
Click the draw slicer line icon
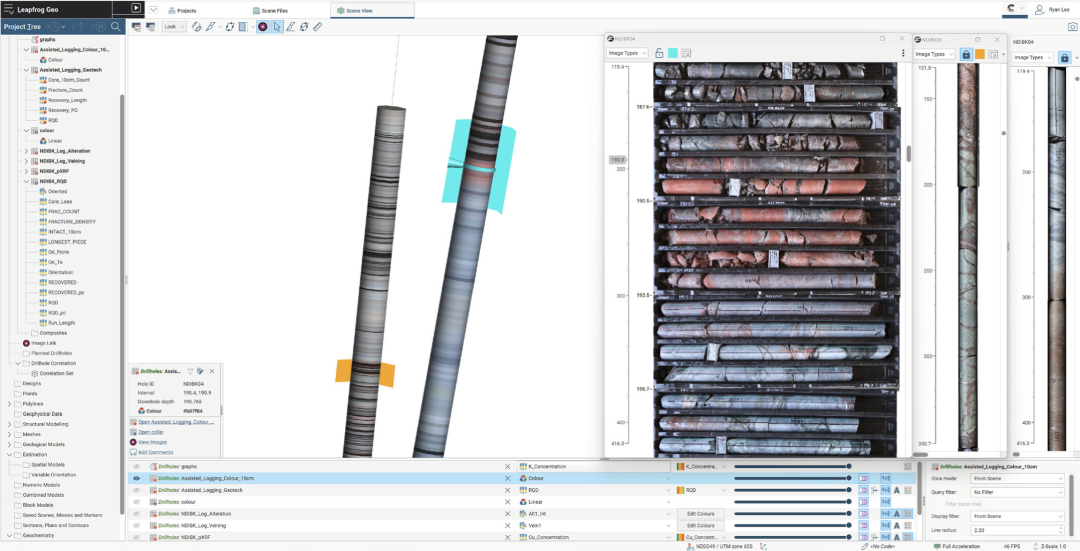pyautogui.click(x=211, y=27)
